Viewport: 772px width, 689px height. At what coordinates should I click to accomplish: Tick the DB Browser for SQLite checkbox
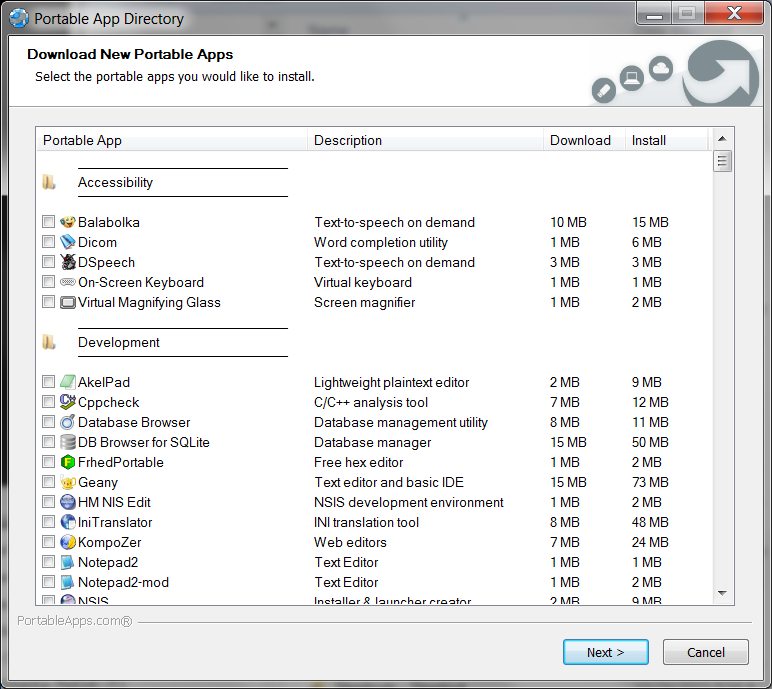click(x=48, y=442)
